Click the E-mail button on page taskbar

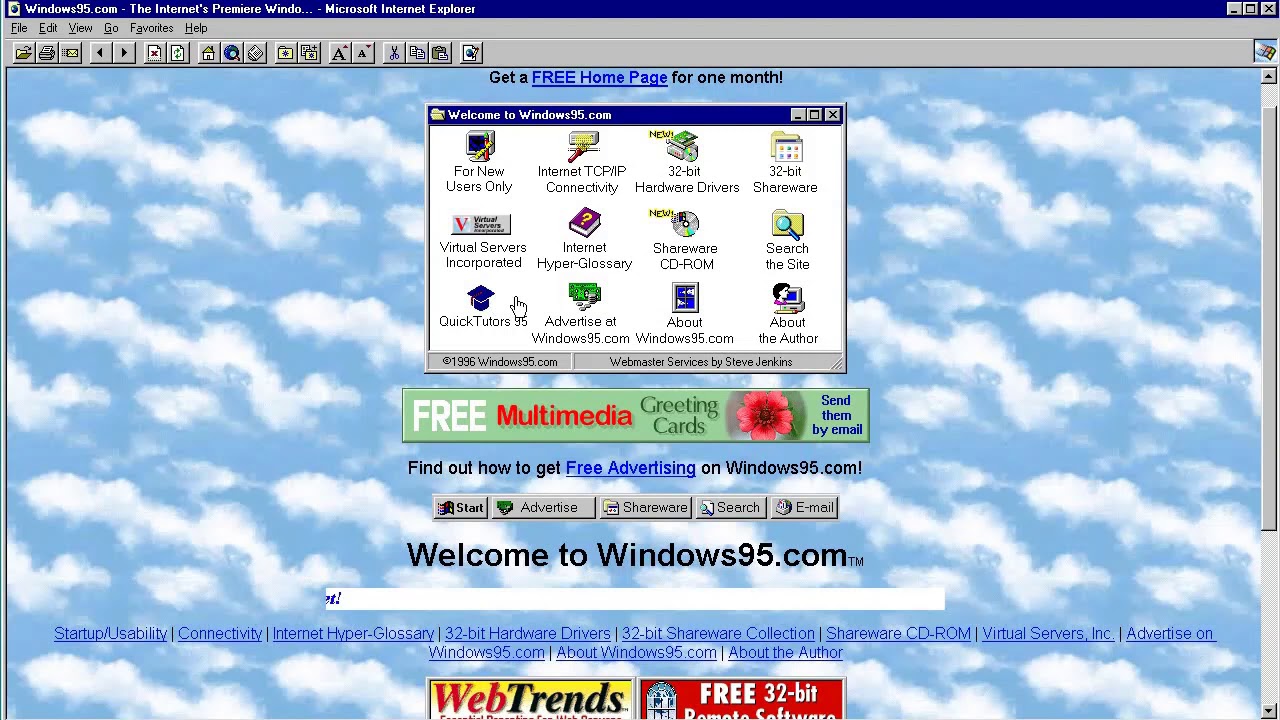[x=804, y=507]
